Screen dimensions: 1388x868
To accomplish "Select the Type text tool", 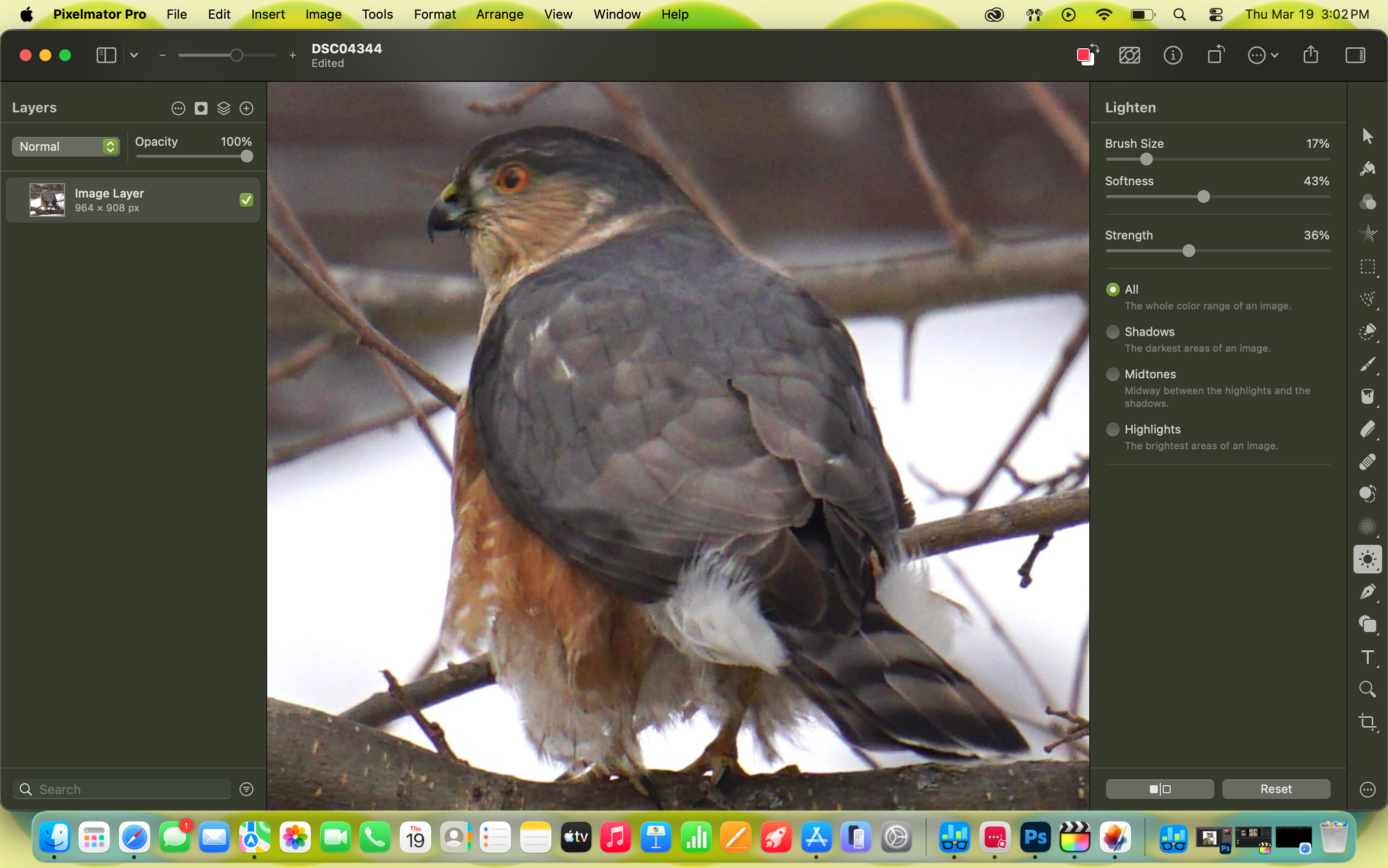I will tap(1367, 657).
